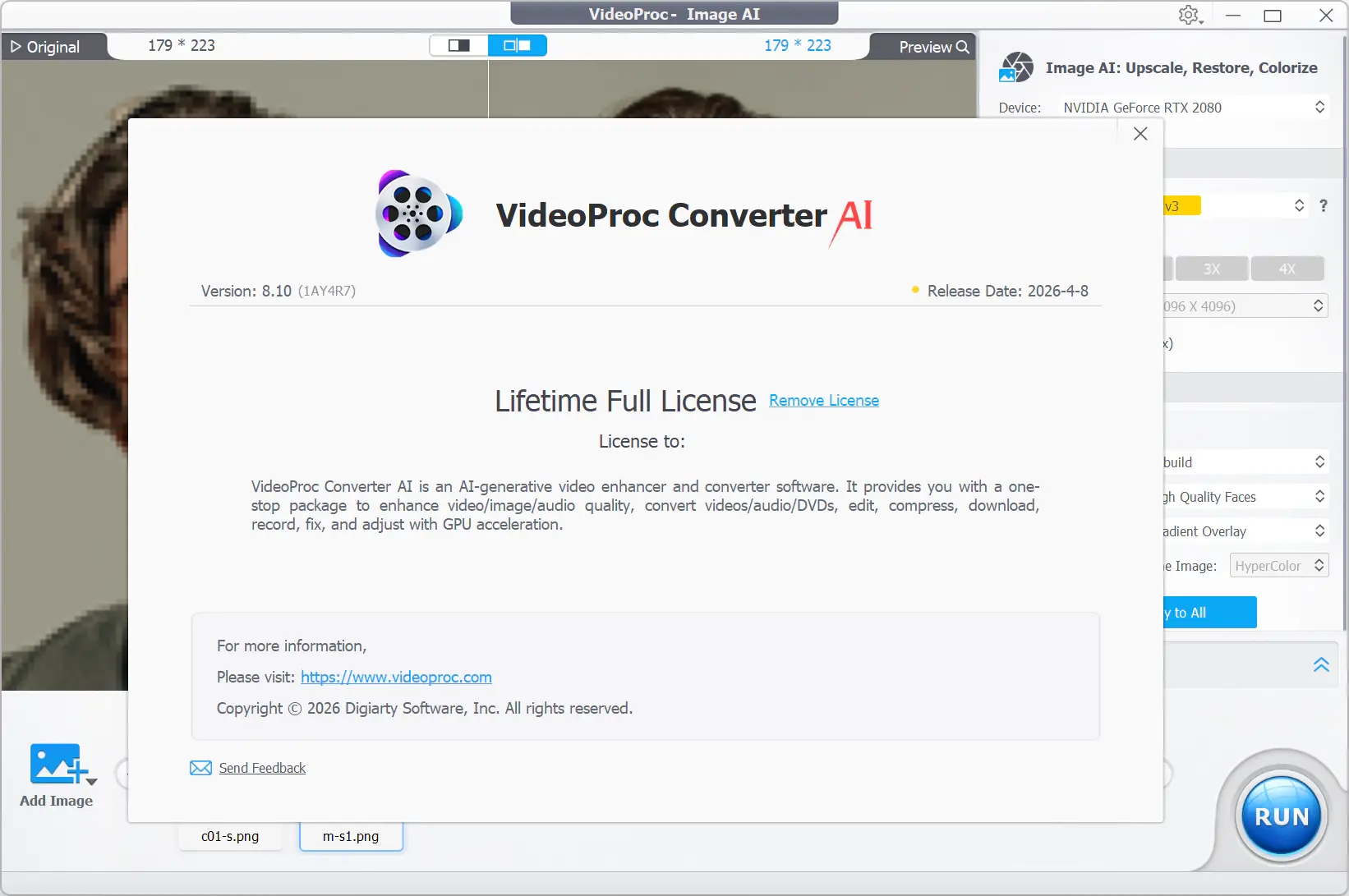Screen dimensions: 1349x896
Task: Click the Remove License link
Action: pos(824,401)
